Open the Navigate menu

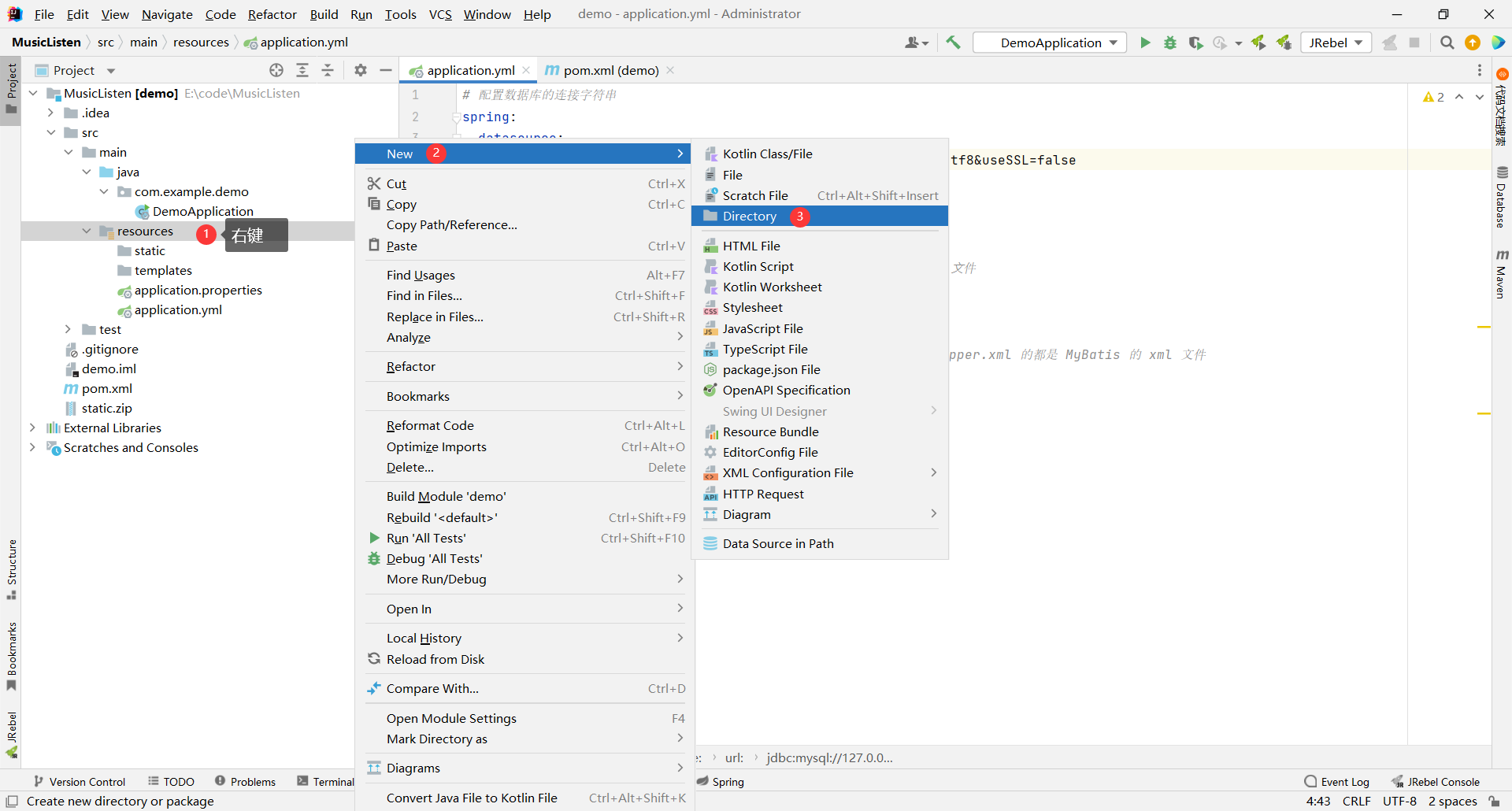[167, 14]
